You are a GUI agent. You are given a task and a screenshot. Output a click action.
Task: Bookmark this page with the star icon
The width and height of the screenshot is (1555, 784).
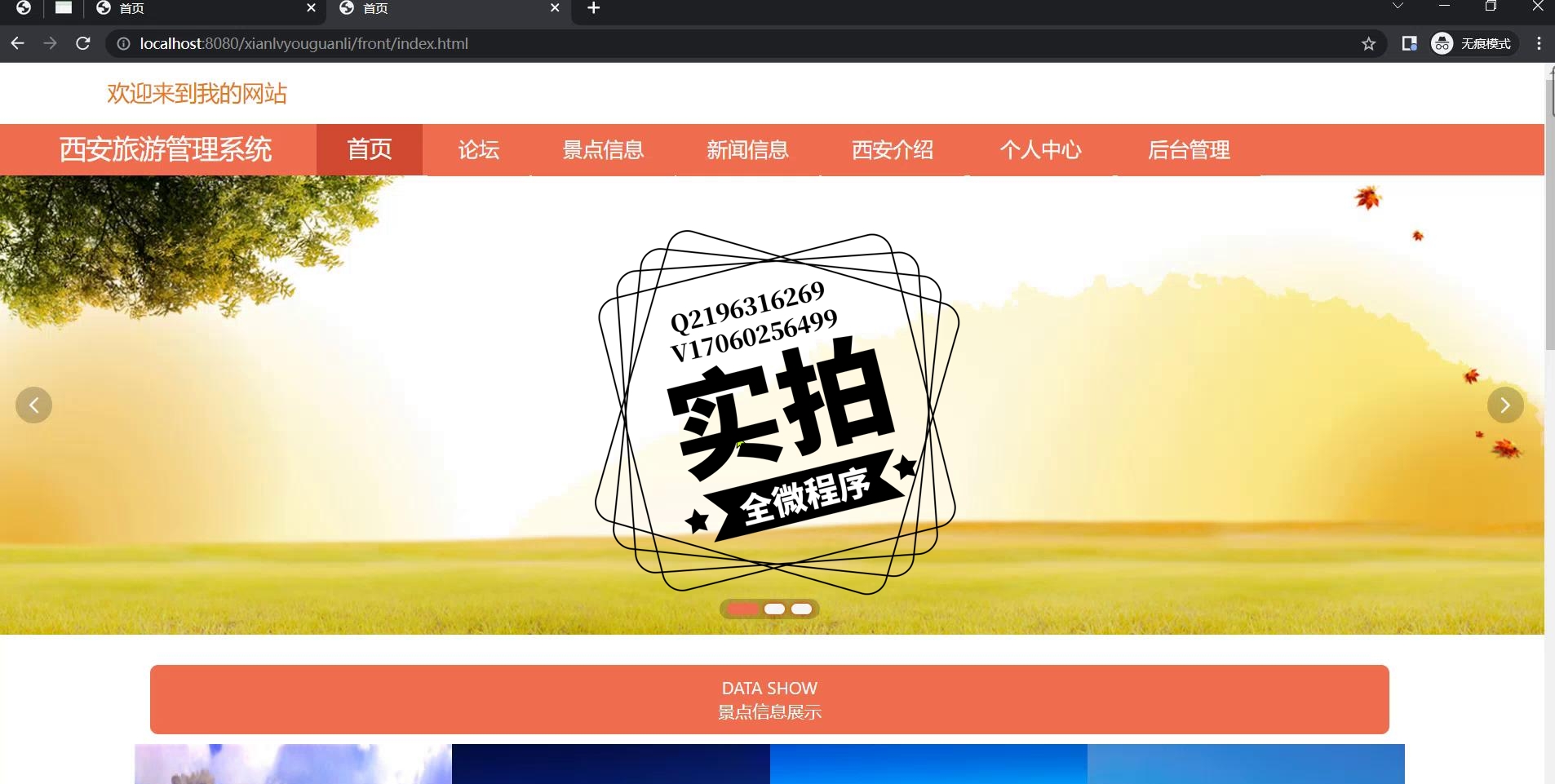(x=1368, y=44)
